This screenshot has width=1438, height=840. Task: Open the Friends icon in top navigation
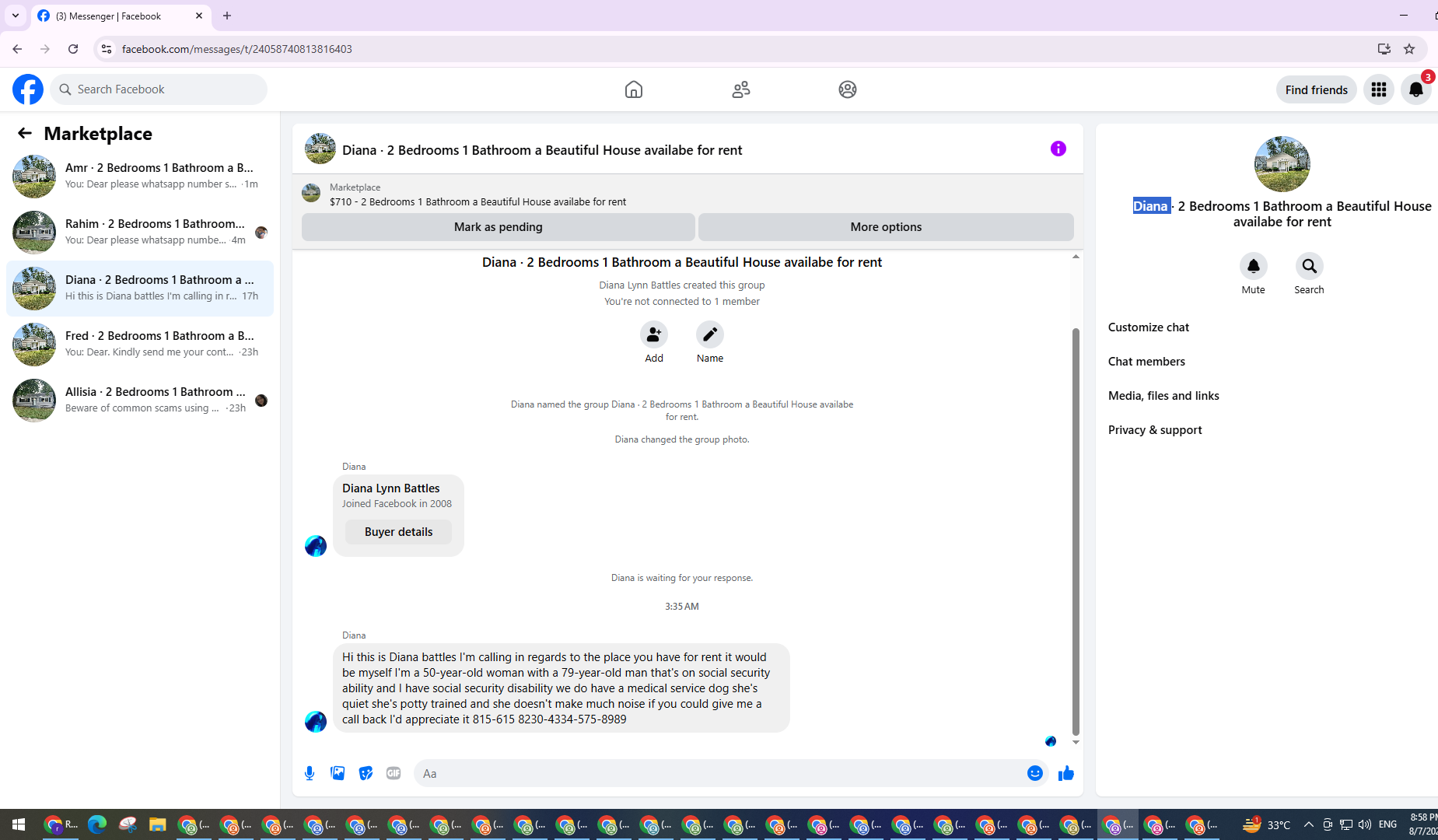tap(741, 89)
